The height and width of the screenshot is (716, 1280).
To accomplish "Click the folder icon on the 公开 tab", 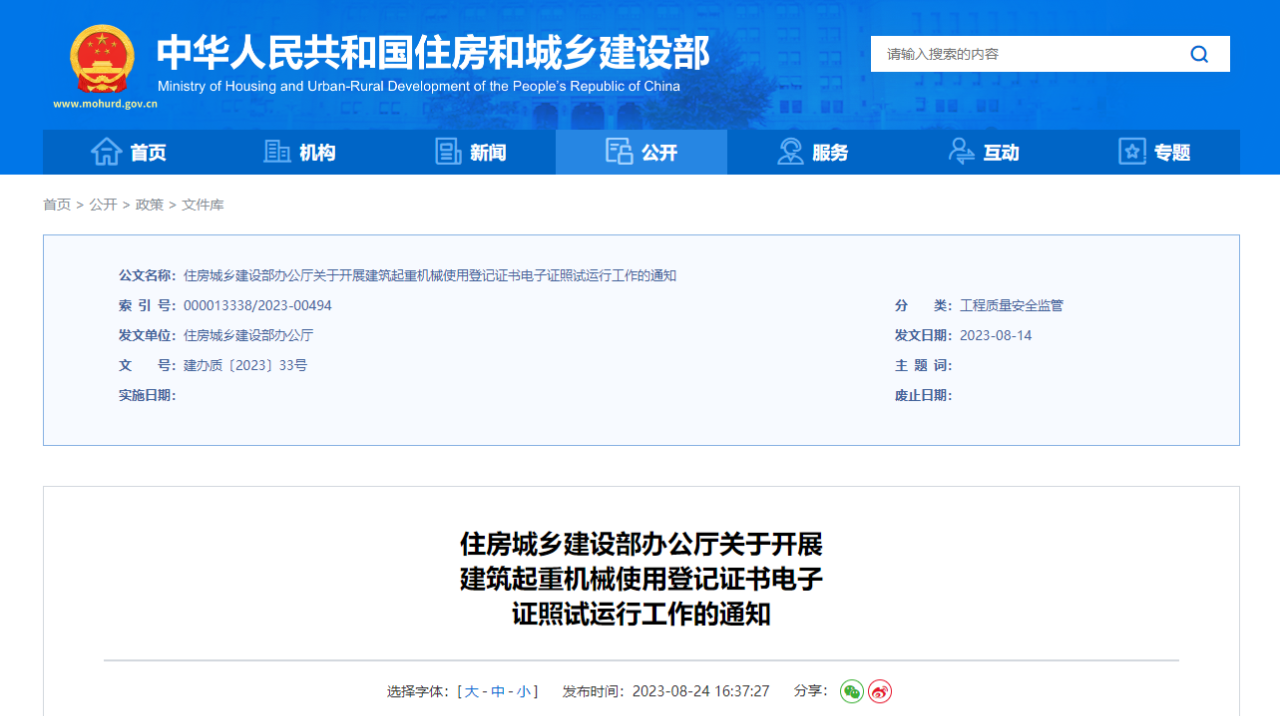I will tap(617, 151).
